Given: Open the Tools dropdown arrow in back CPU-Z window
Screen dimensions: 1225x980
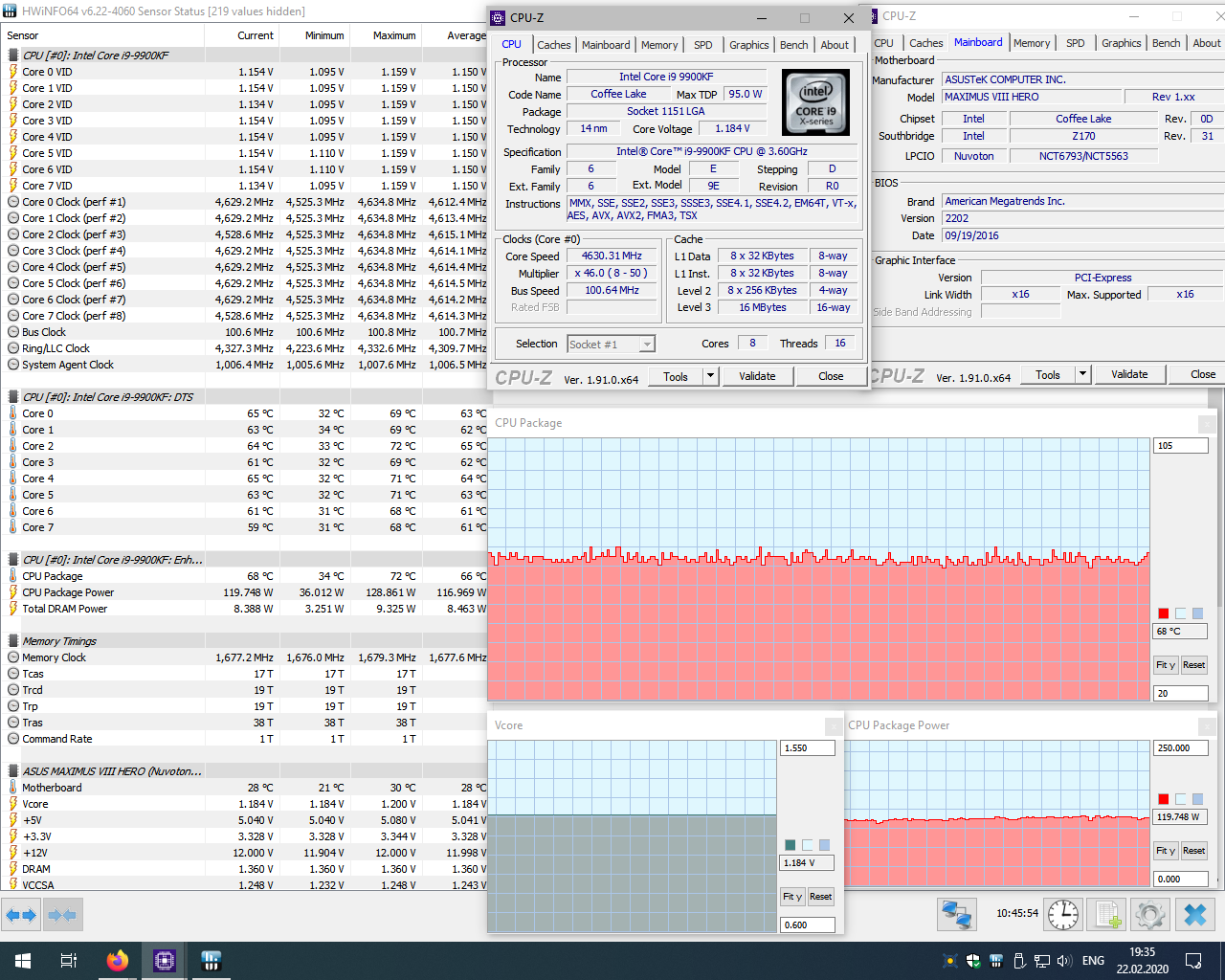Looking at the screenshot, I should [1083, 374].
